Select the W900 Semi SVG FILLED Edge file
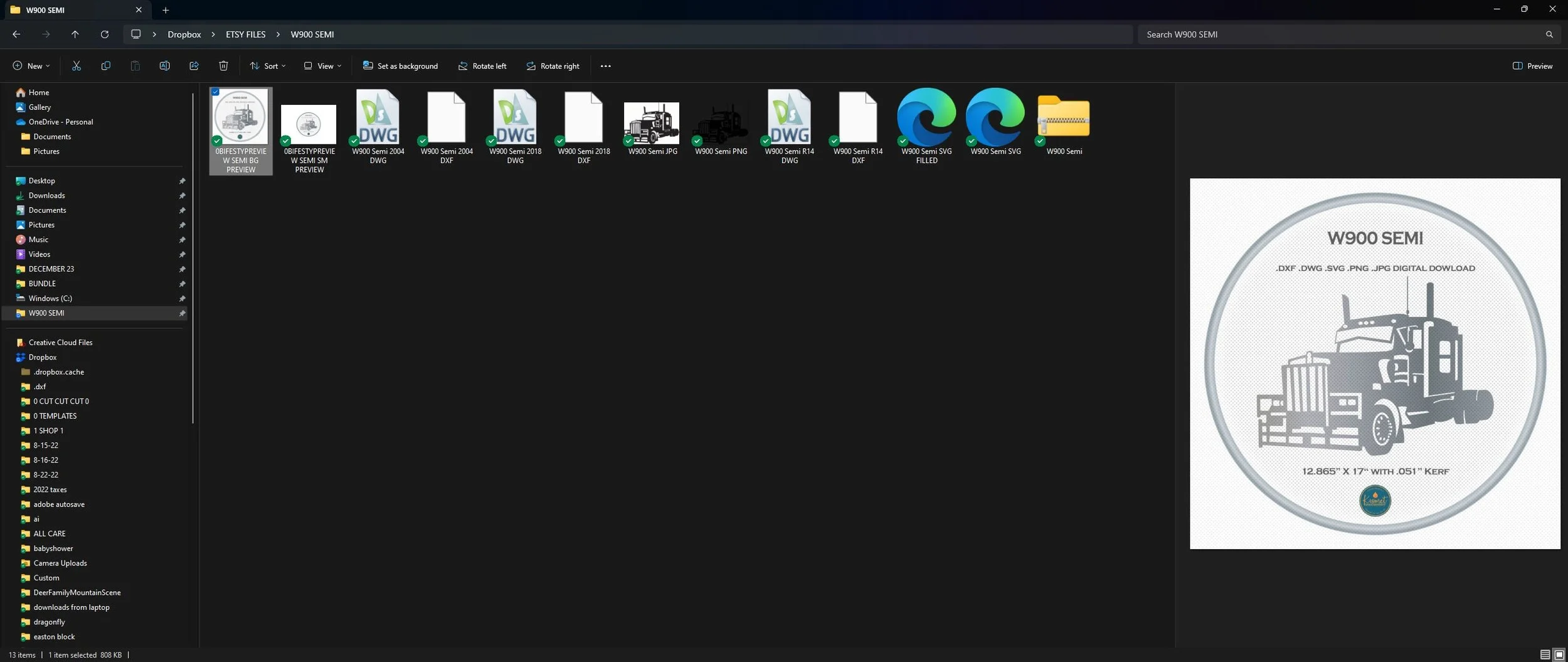1568x662 pixels. point(926,127)
